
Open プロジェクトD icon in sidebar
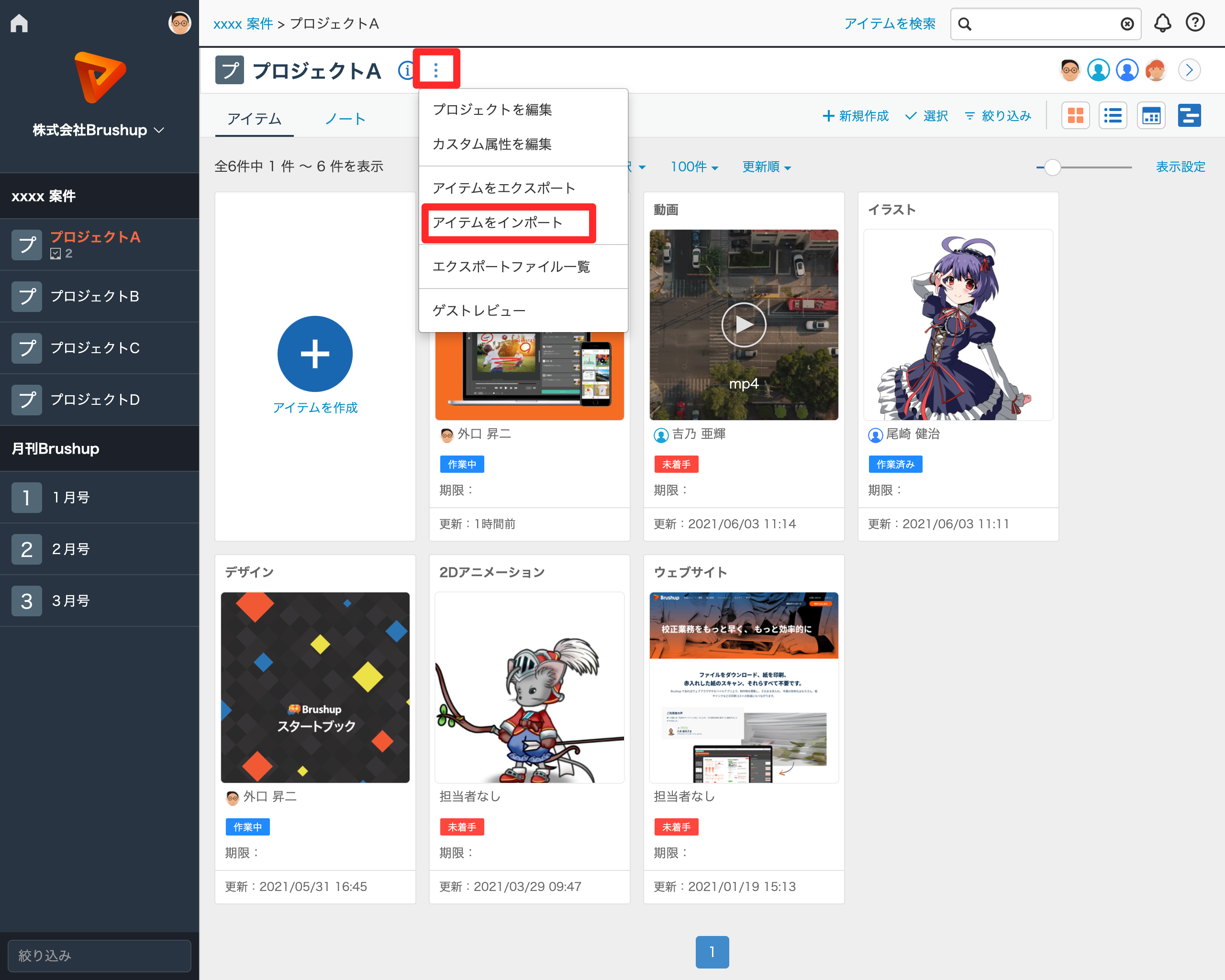(x=27, y=400)
